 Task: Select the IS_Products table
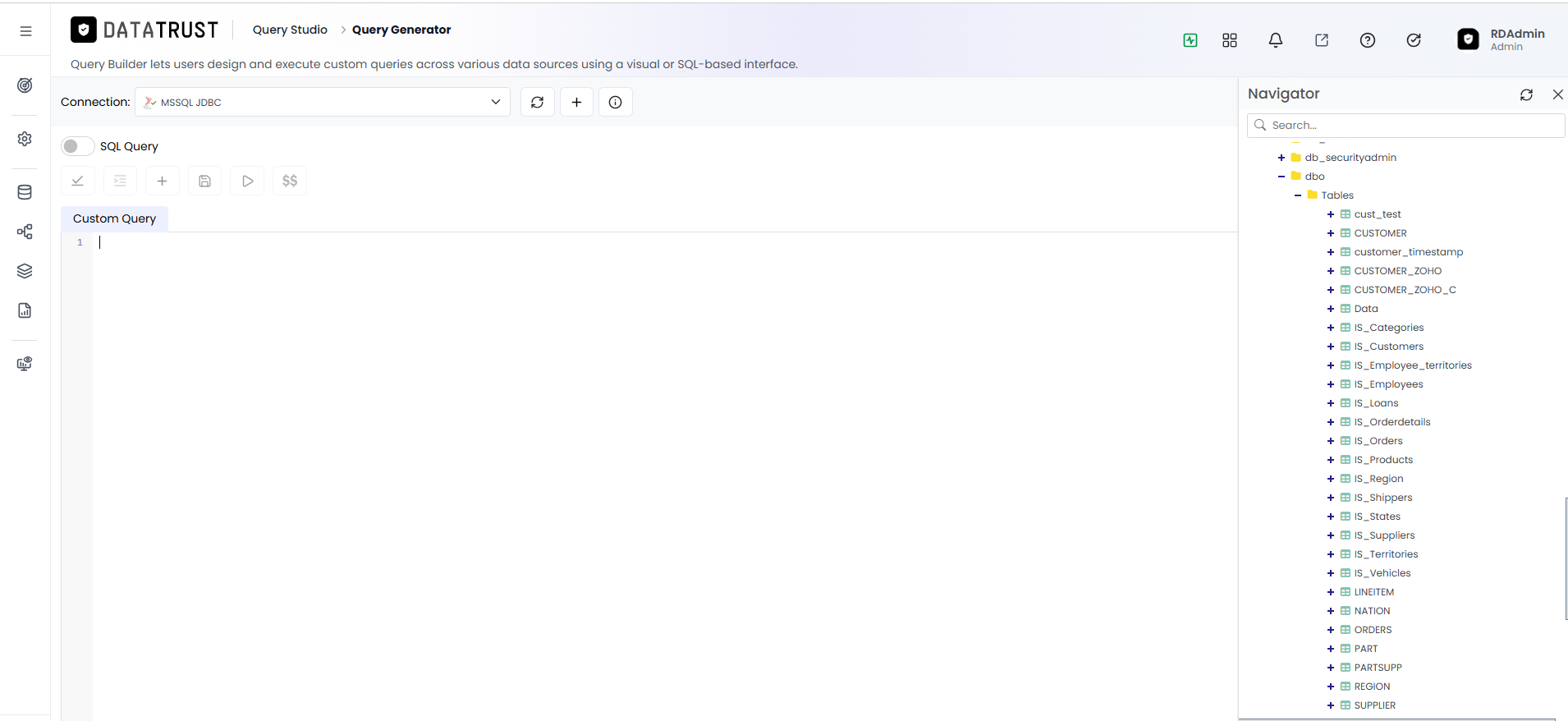1383,460
